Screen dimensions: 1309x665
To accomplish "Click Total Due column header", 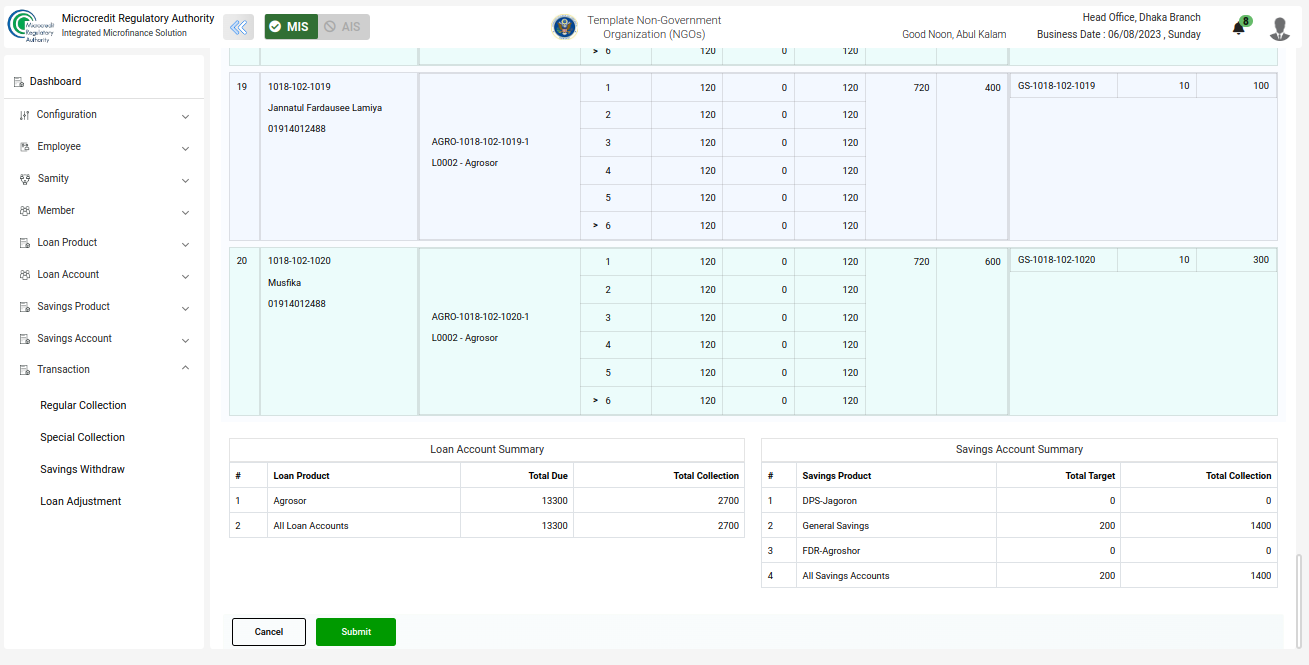I will pos(548,476).
